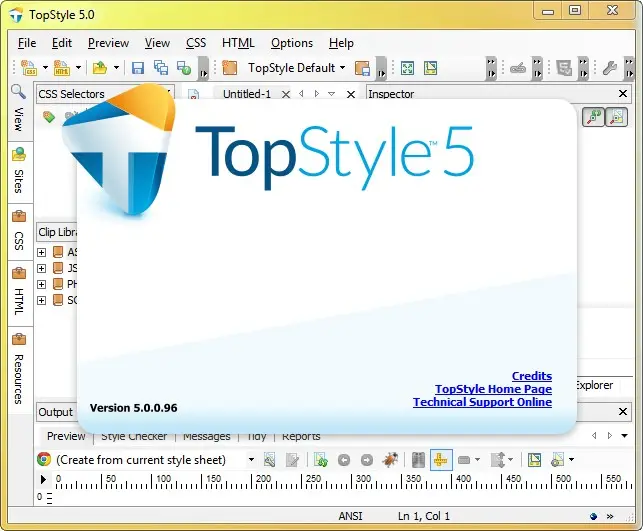643x531 pixels.
Task: Create a new HTML document
Action: 62,68
